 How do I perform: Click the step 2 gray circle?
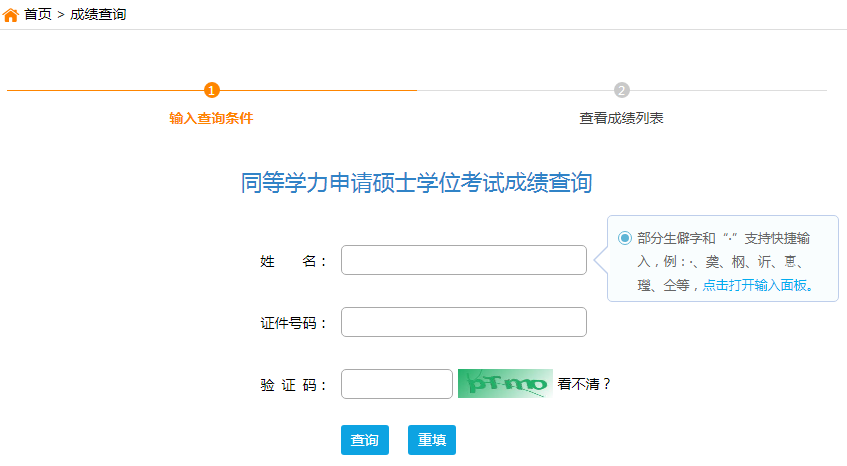(622, 90)
